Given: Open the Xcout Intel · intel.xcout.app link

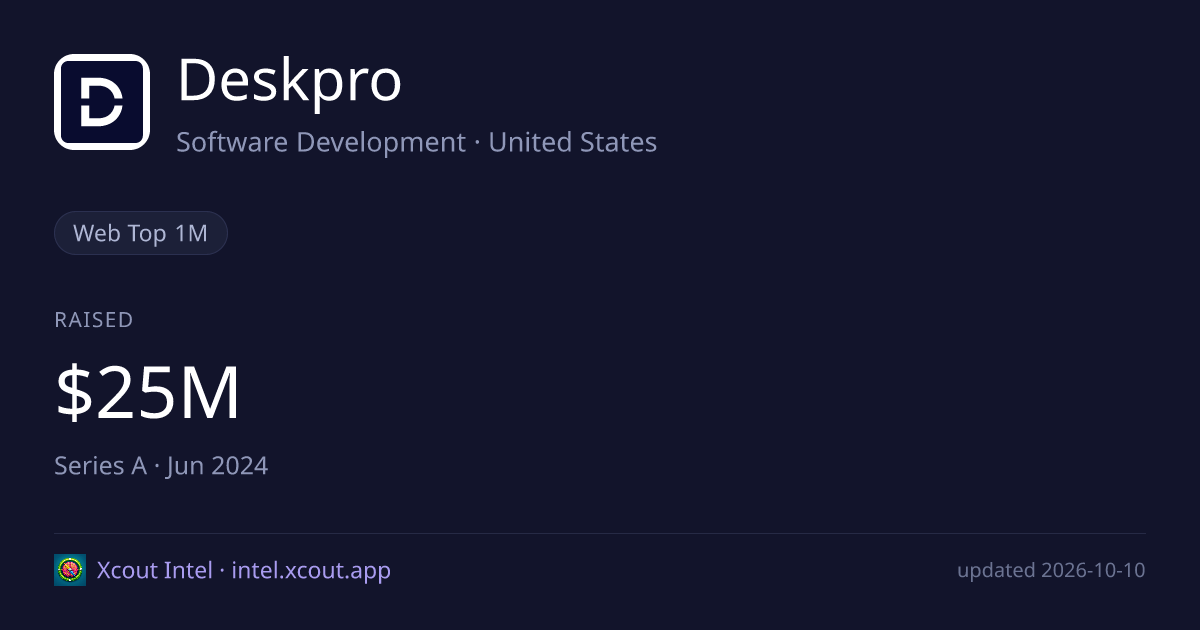Looking at the screenshot, I should (244, 570).
